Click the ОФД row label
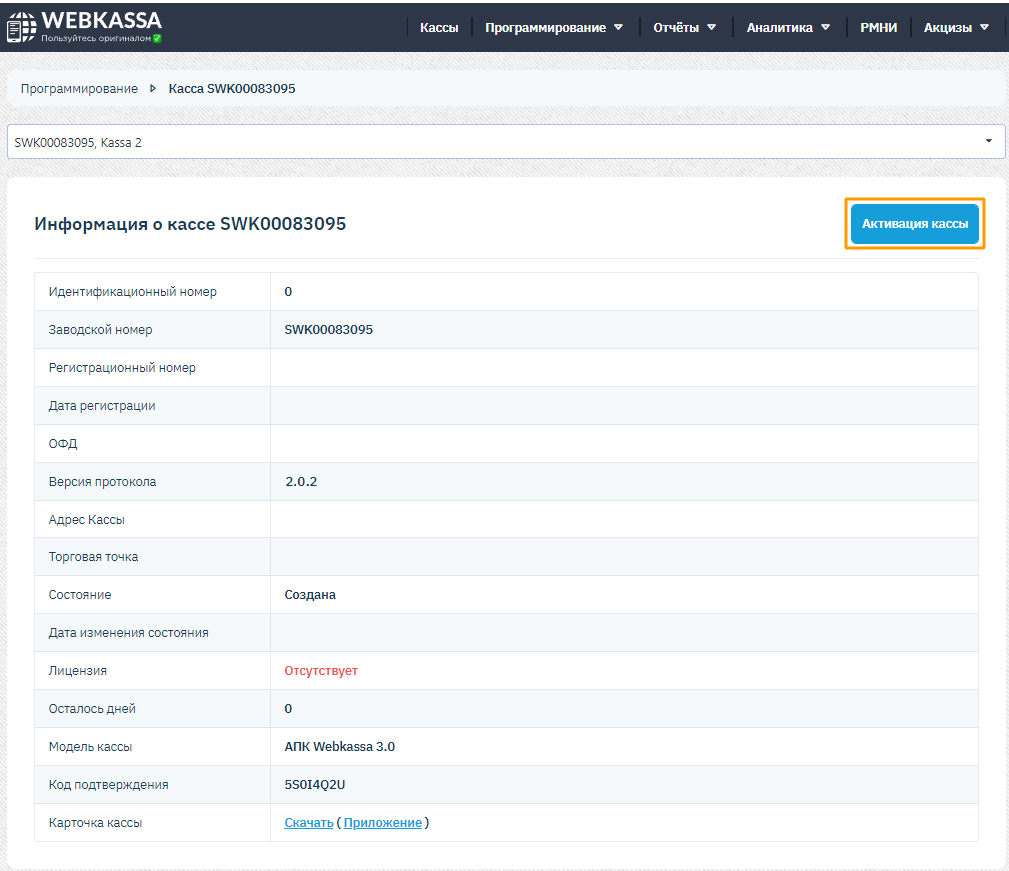1009x871 pixels. click(63, 444)
